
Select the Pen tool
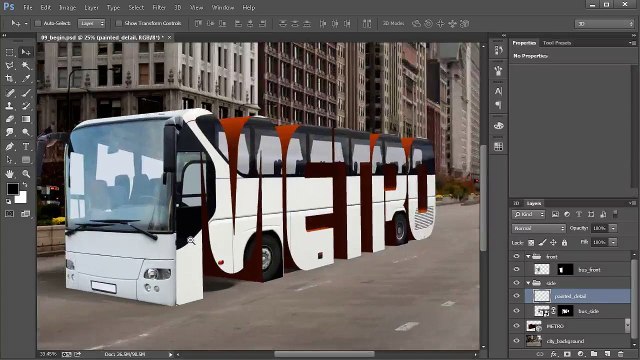(9, 147)
